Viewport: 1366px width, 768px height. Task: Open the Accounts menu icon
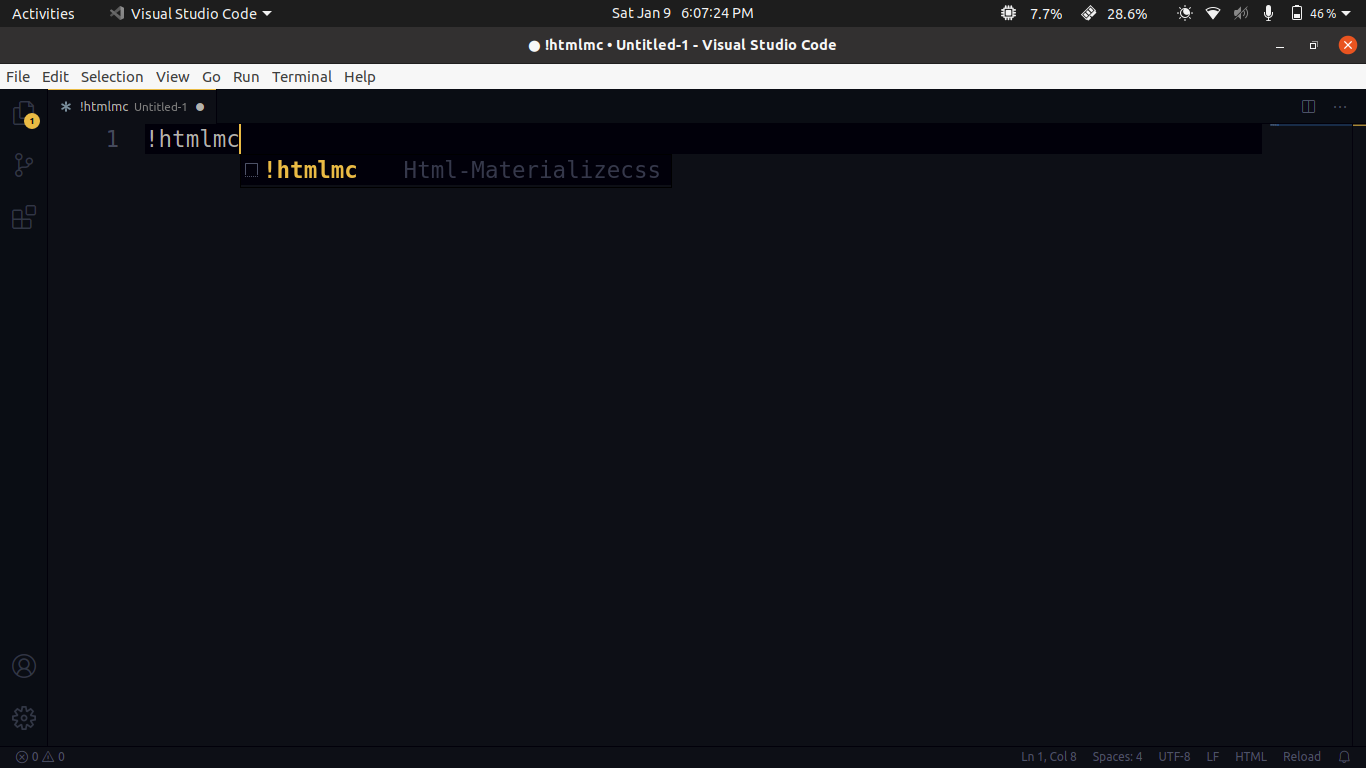pyautogui.click(x=24, y=666)
